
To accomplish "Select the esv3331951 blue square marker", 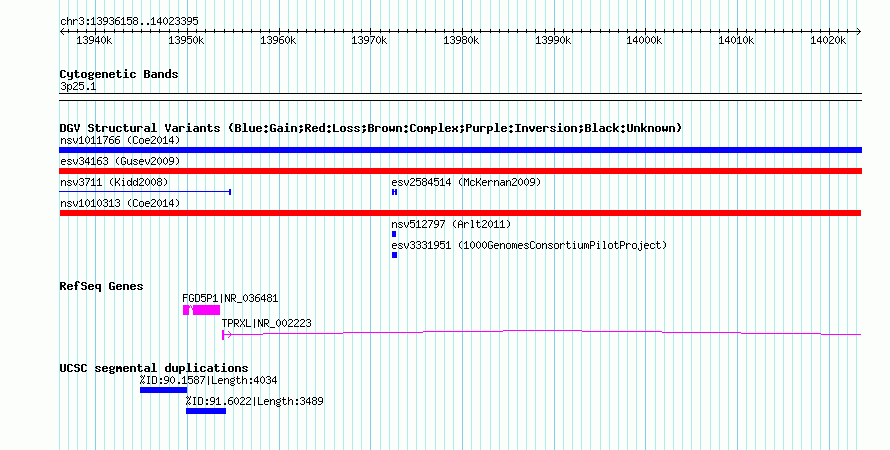I will coord(394,255).
